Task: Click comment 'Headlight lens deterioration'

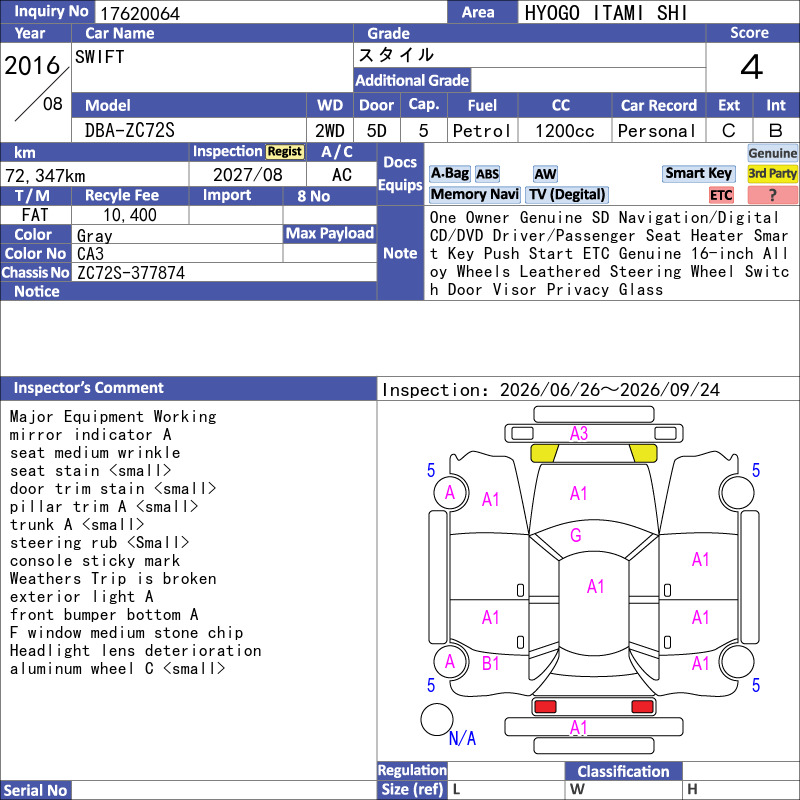Action: pyautogui.click(x=135, y=651)
